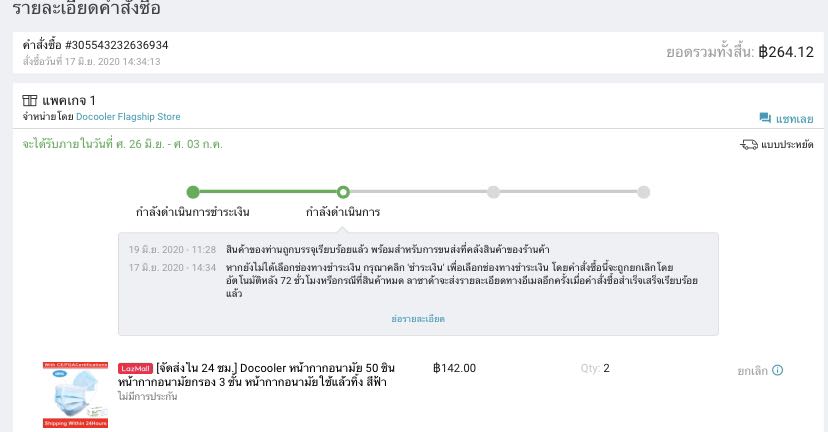828x432 pixels.
Task: Click the info icon next to ยกเลิก
Action: [x=778, y=370]
